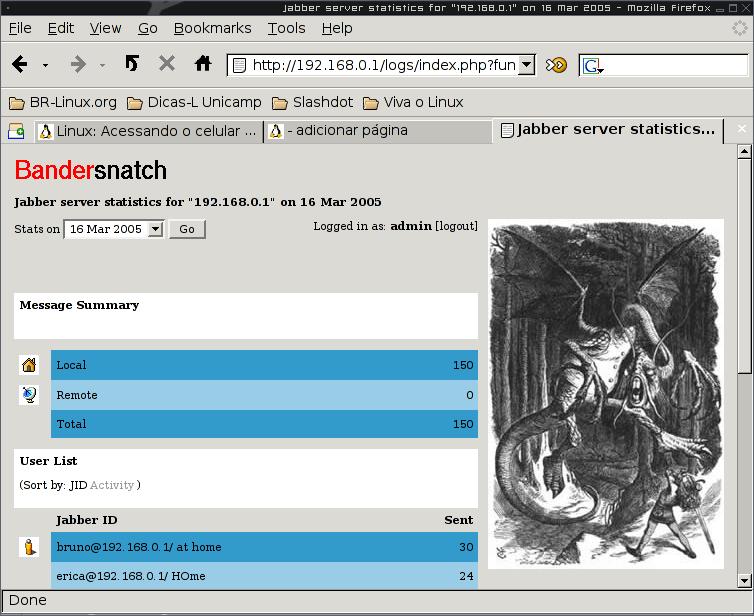Screen dimensions: 754x616
Task: Open the BR-Linux.org bookmark folder
Action: [63, 102]
